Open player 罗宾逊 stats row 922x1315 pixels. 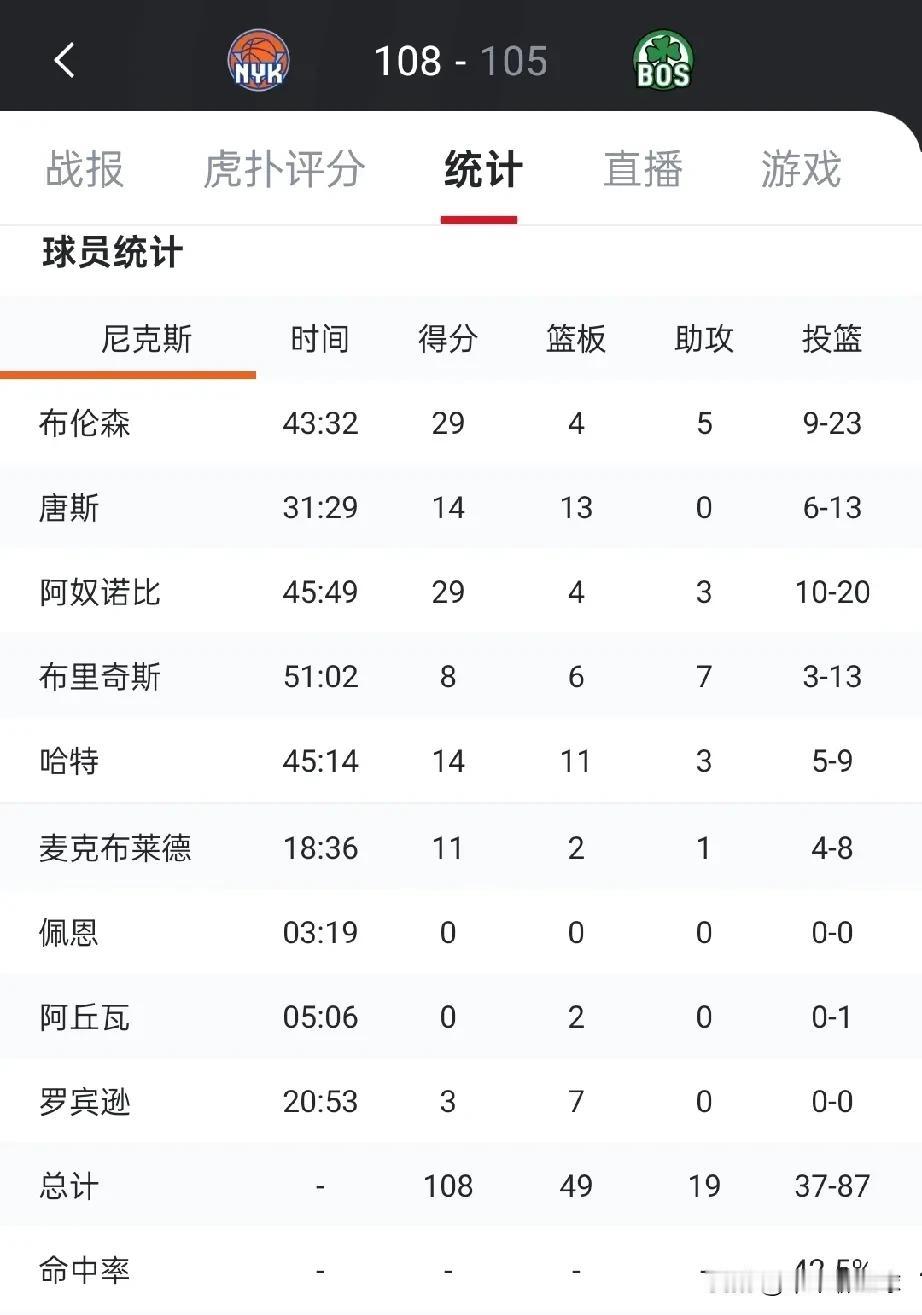[461, 1102]
